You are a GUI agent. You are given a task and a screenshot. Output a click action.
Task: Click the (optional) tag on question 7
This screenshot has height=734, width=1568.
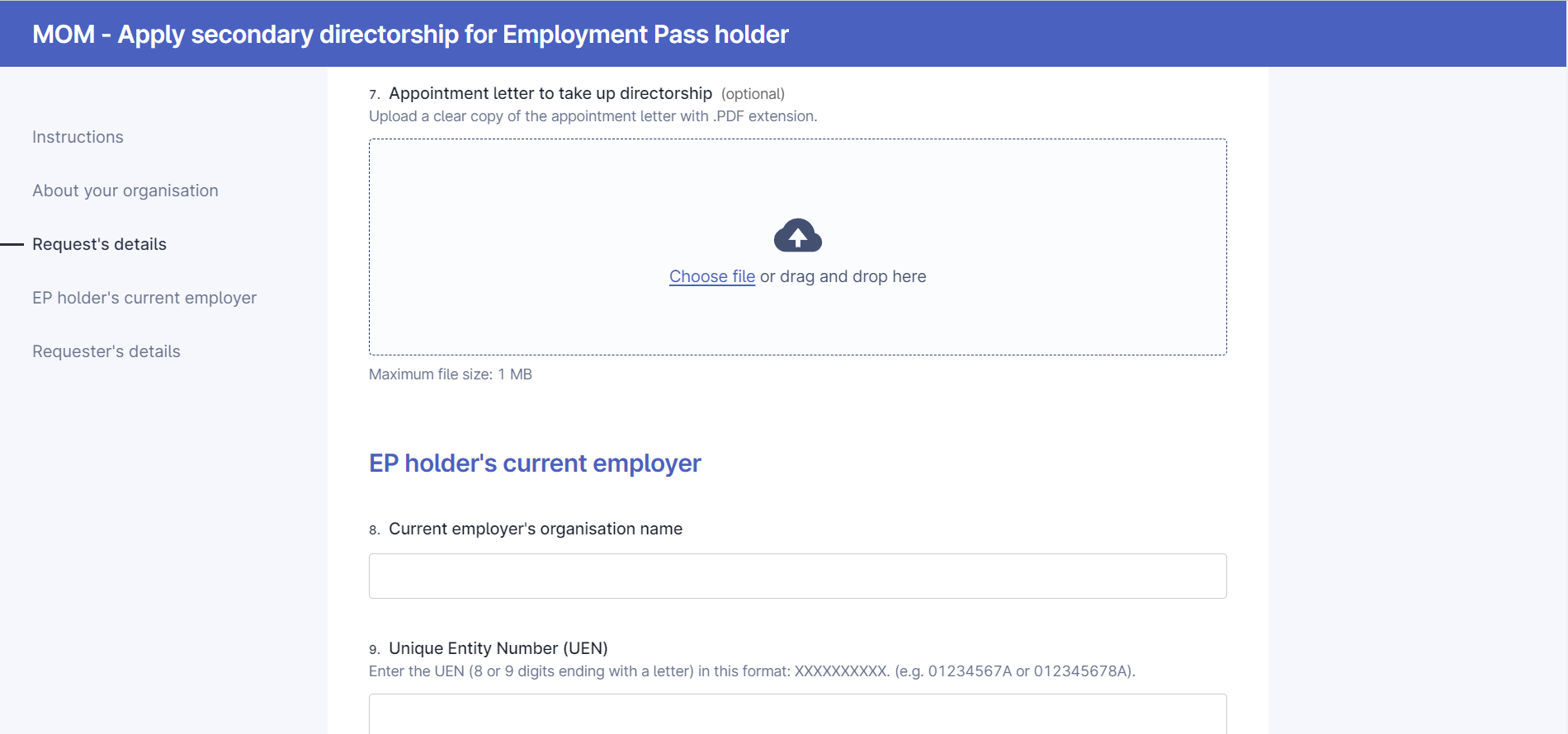753,94
